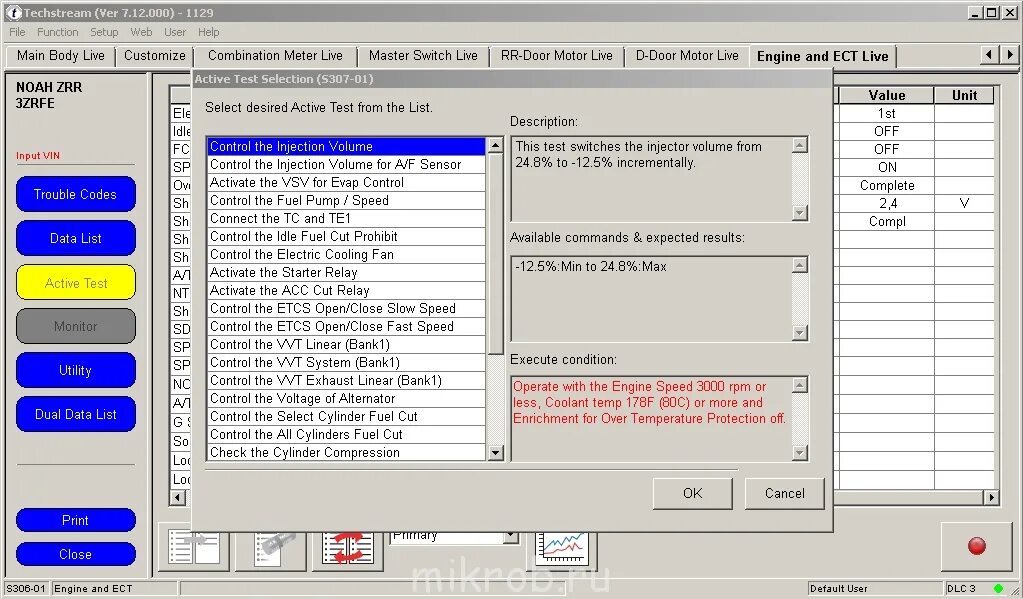Select Control the VVT Linear (Bank1)
Screen dimensions: 1023x599
(x=346, y=345)
